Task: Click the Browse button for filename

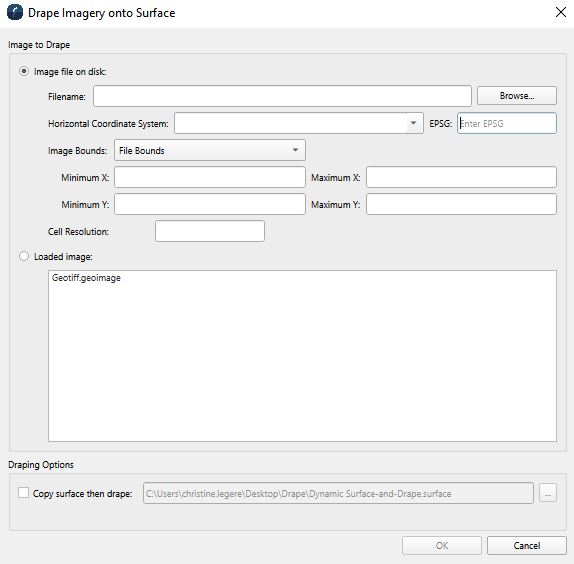Action: coord(517,96)
